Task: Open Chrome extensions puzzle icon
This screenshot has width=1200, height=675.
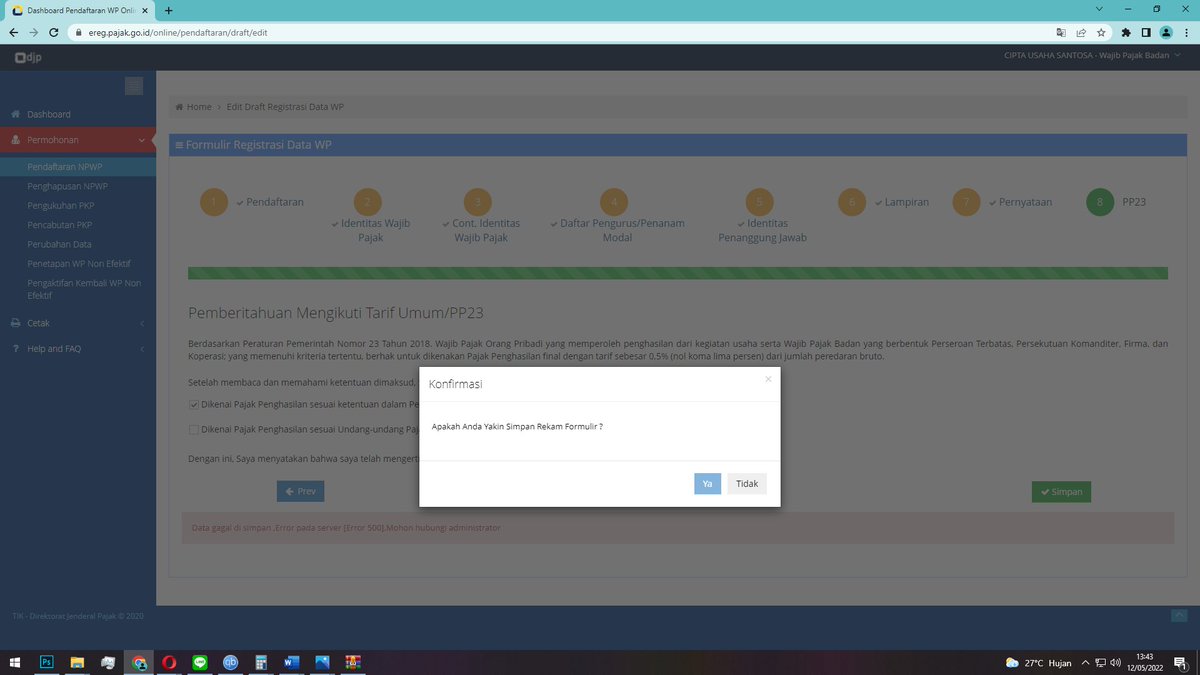Action: (1126, 32)
